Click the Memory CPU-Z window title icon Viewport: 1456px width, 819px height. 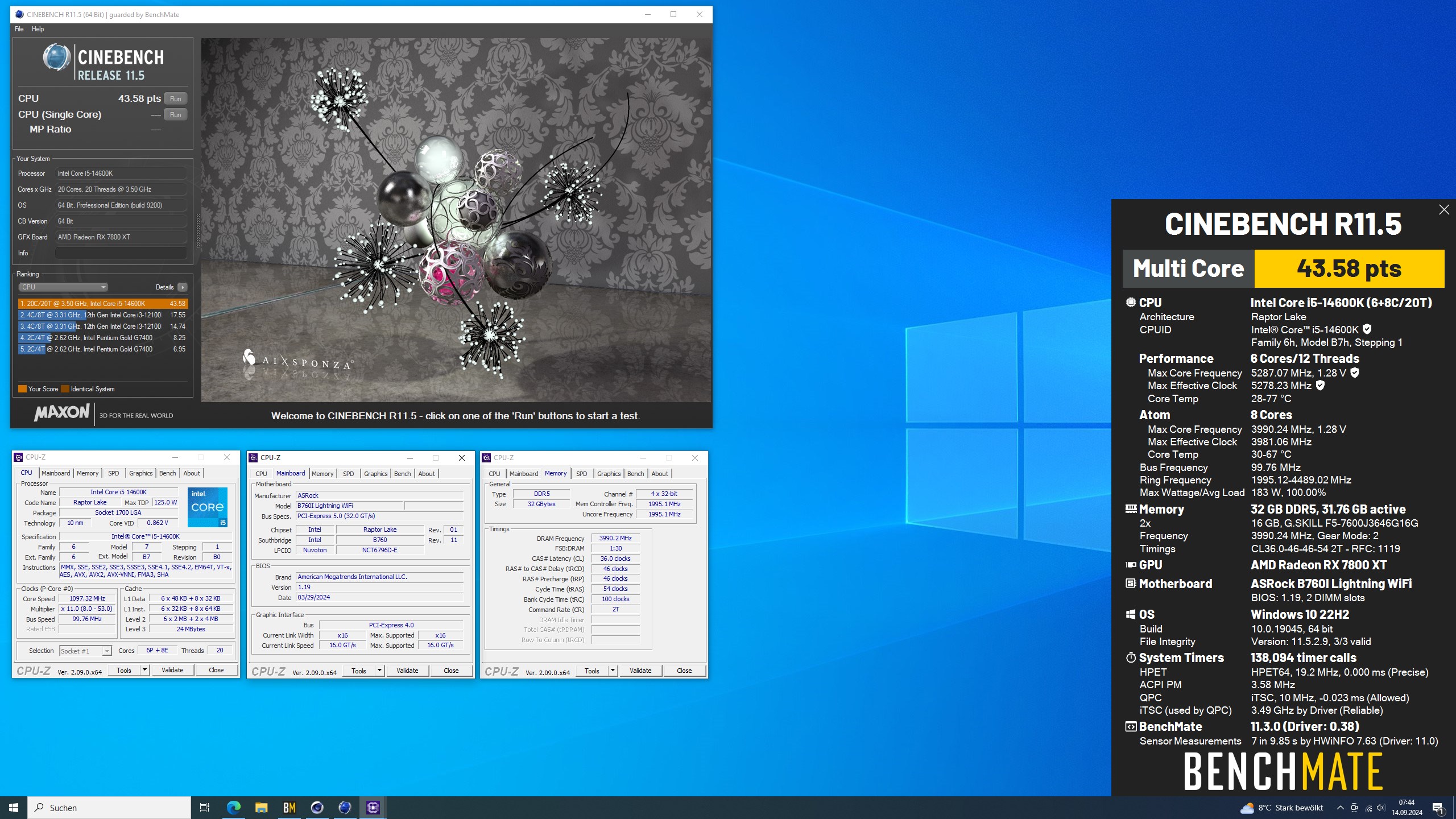(486, 458)
